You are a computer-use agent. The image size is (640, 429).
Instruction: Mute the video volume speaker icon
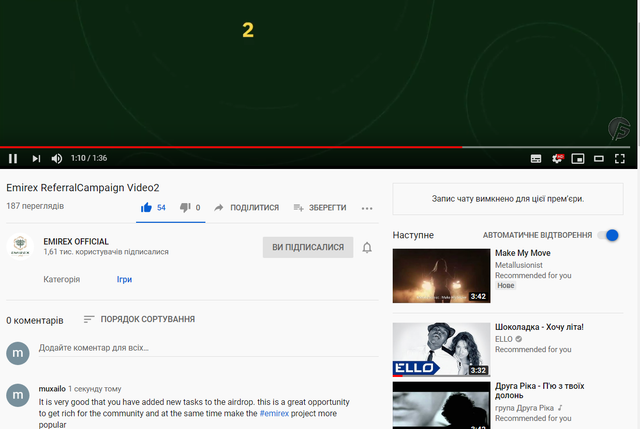click(57, 158)
